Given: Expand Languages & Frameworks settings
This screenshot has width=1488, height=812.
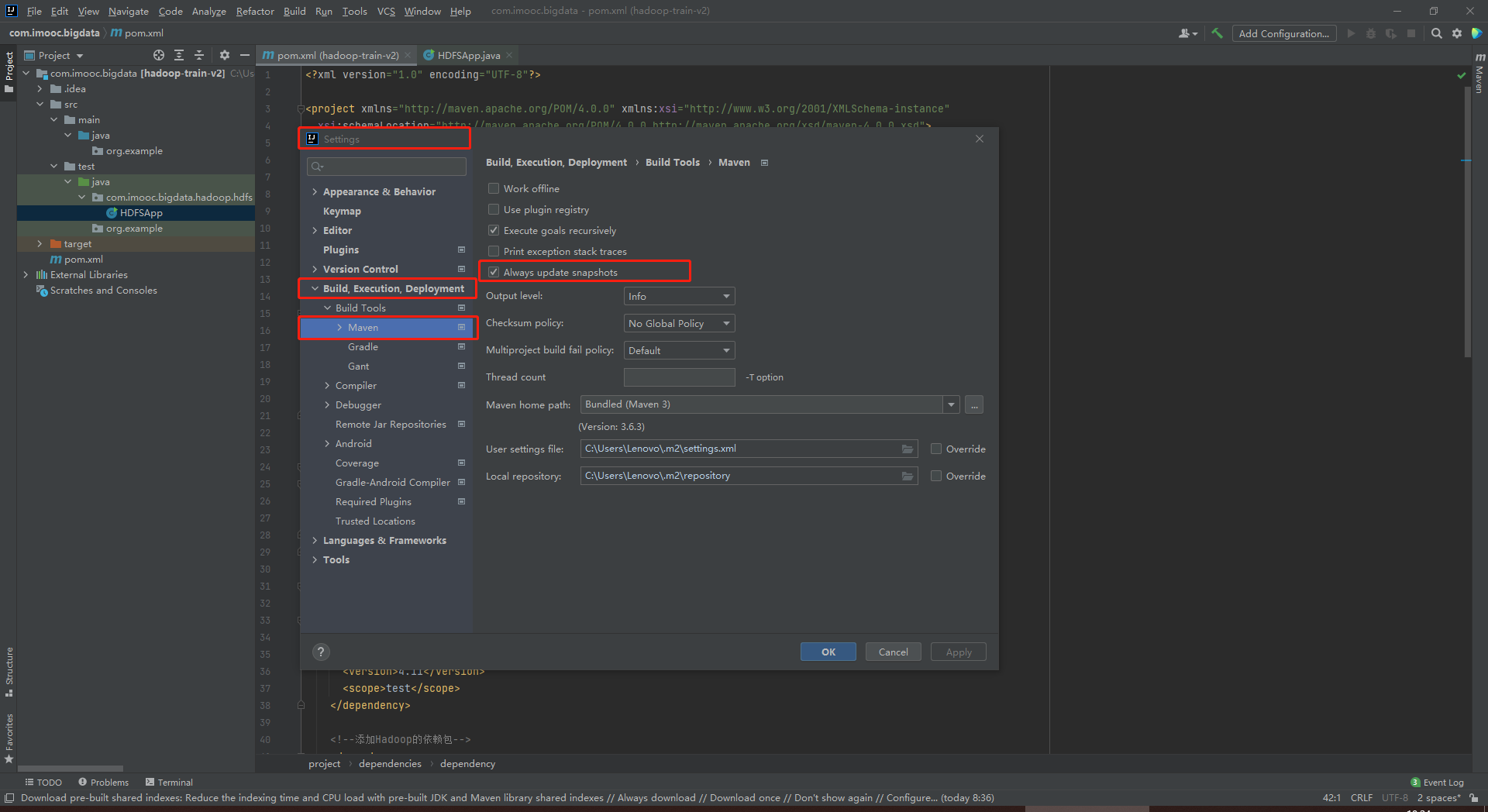Looking at the screenshot, I should pyautogui.click(x=315, y=540).
